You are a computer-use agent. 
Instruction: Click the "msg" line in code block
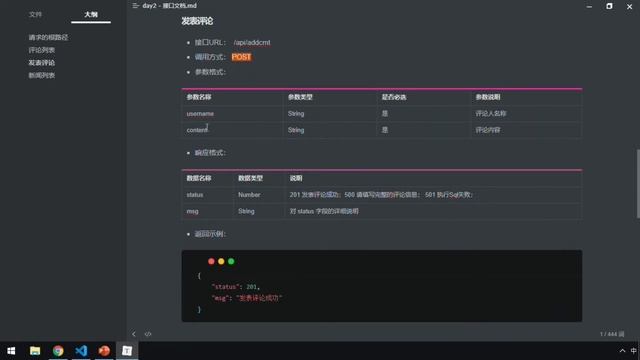click(247, 298)
